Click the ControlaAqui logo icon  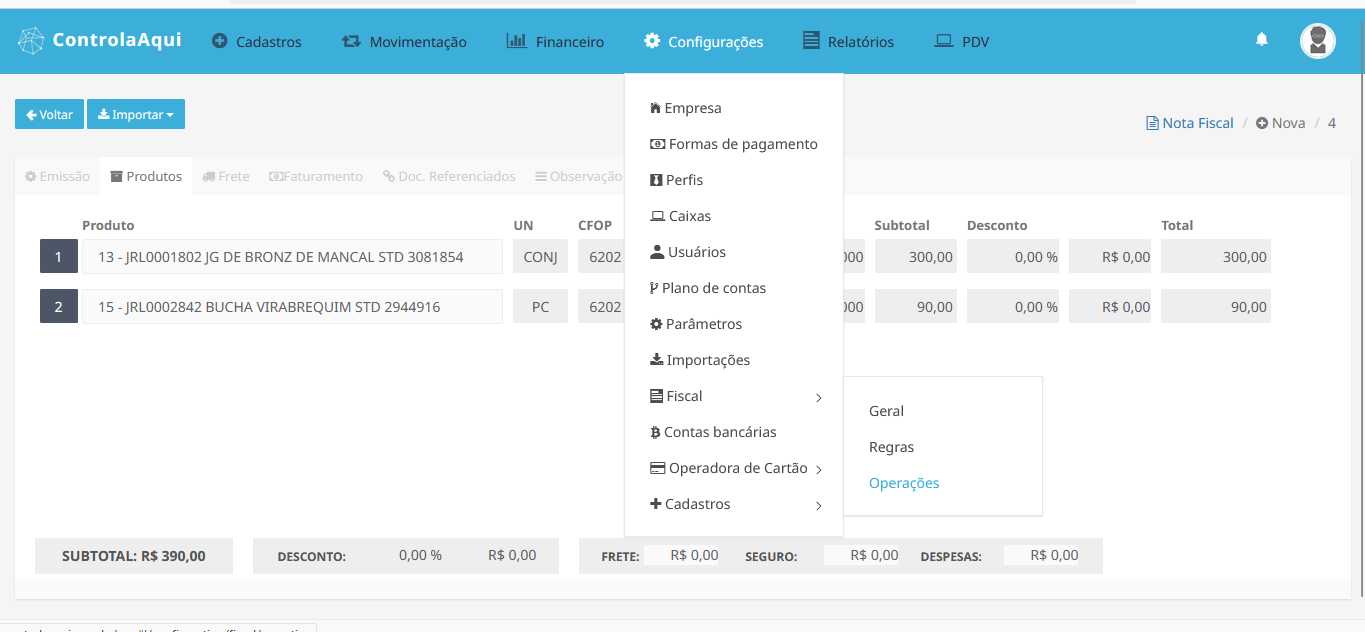32,41
